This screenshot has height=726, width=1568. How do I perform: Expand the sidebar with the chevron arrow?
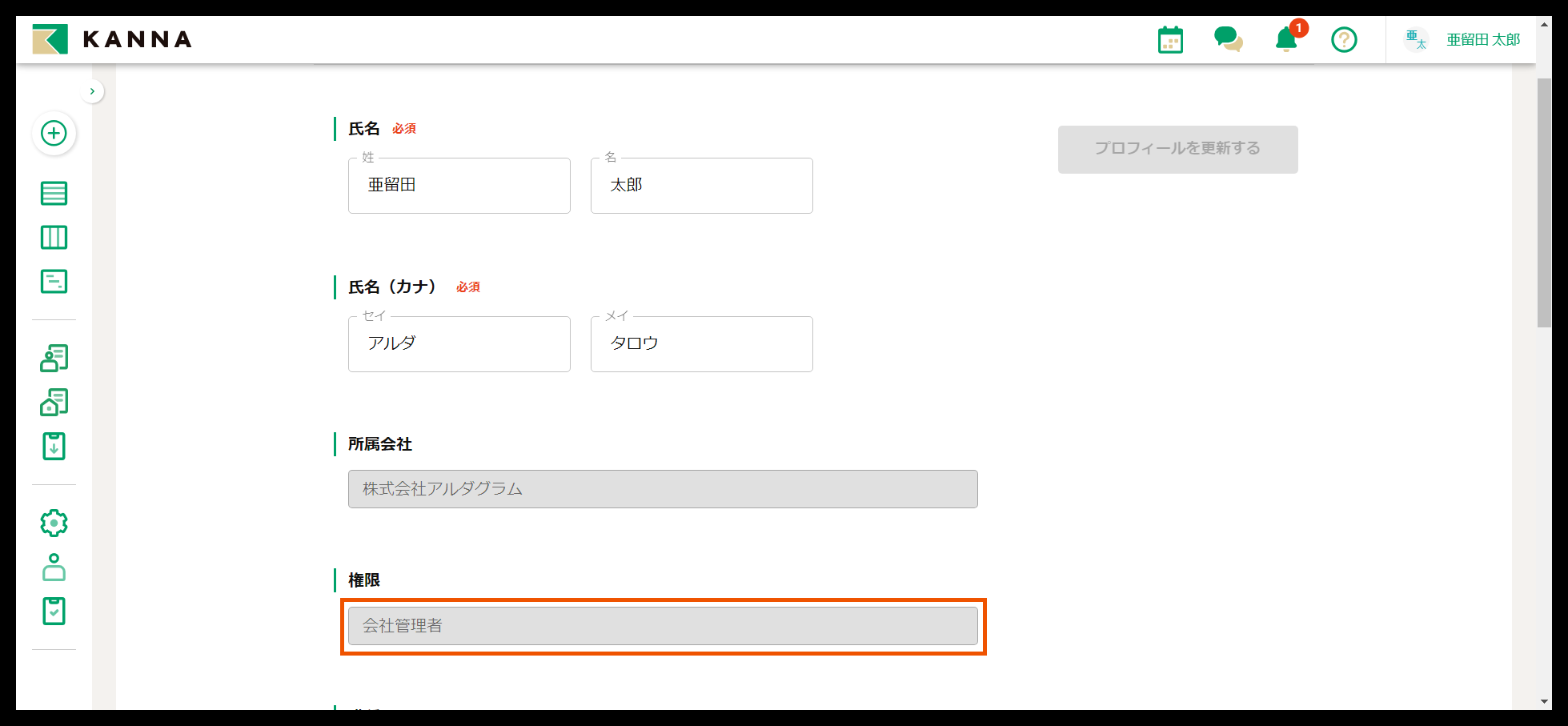[92, 91]
